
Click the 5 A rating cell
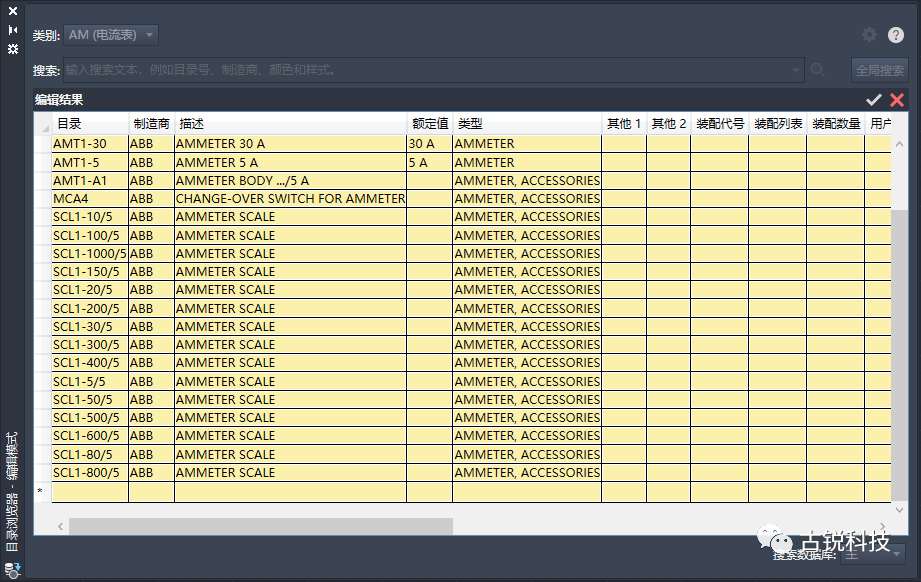[430, 163]
